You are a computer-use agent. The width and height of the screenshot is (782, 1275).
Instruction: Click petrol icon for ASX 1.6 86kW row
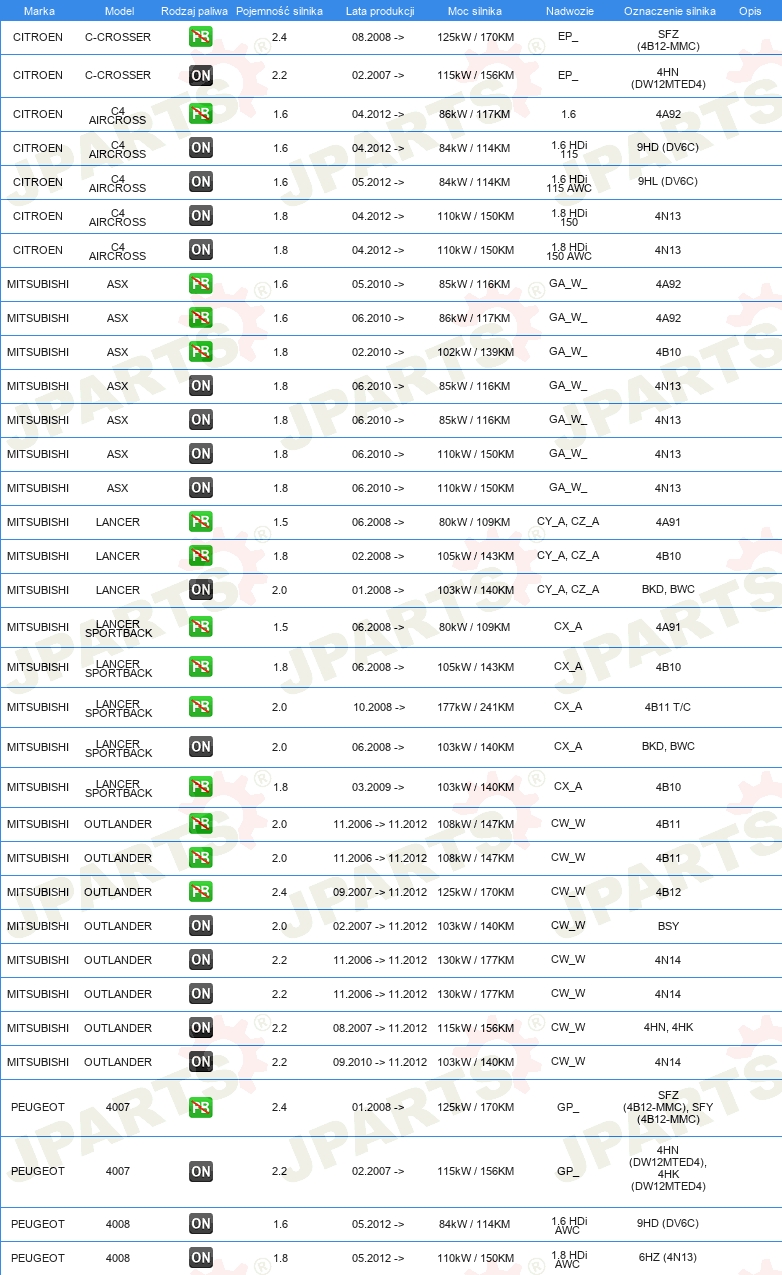[201, 318]
